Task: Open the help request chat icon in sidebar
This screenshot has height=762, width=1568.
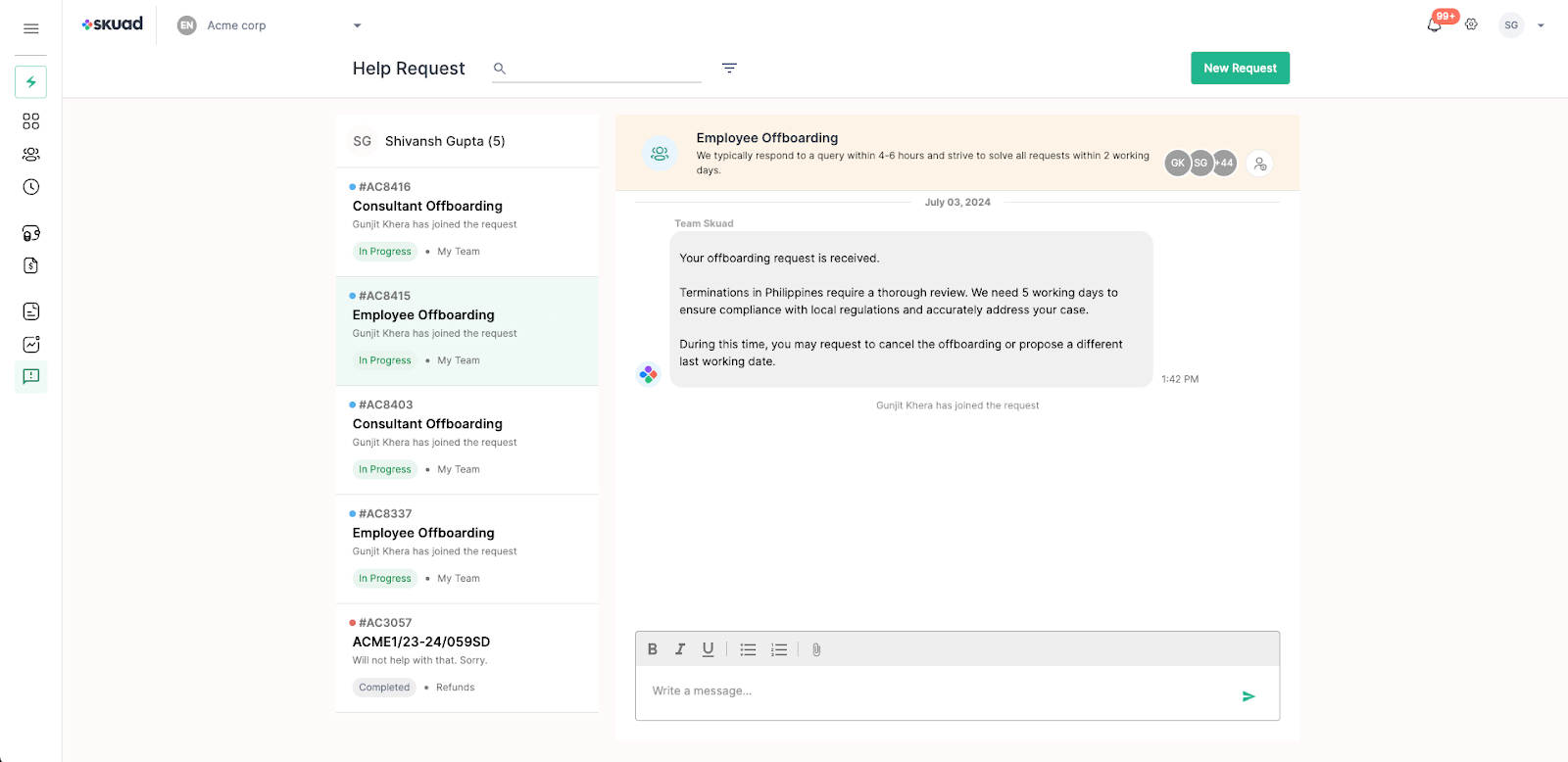Action: (x=30, y=376)
